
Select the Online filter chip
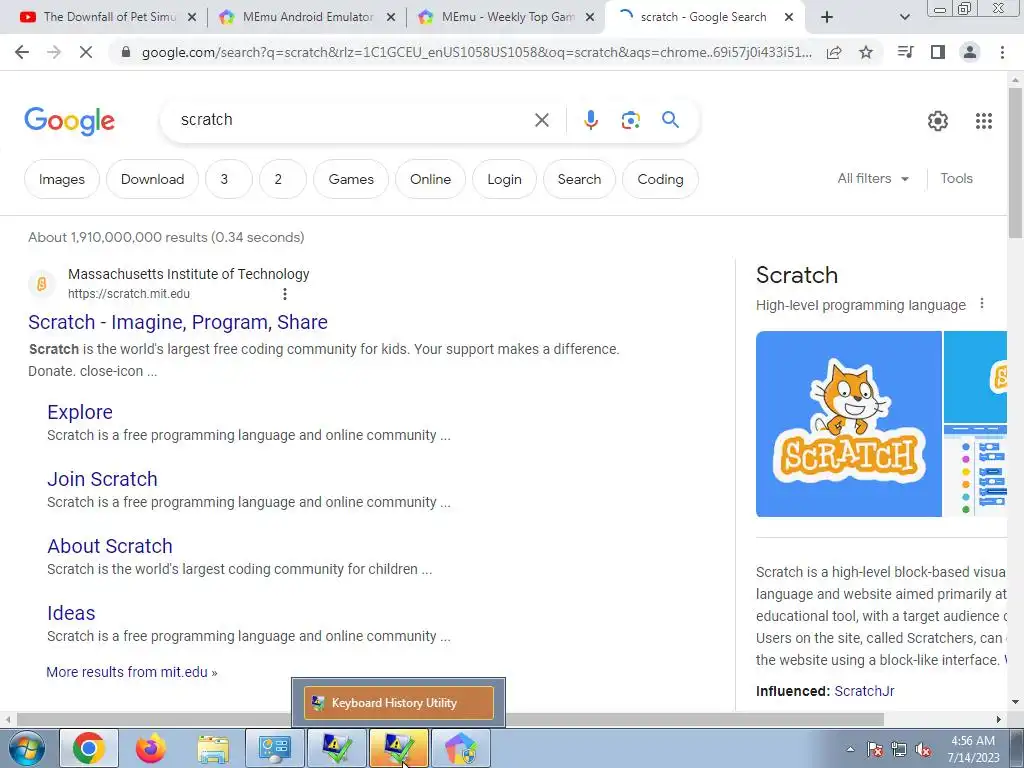430,179
